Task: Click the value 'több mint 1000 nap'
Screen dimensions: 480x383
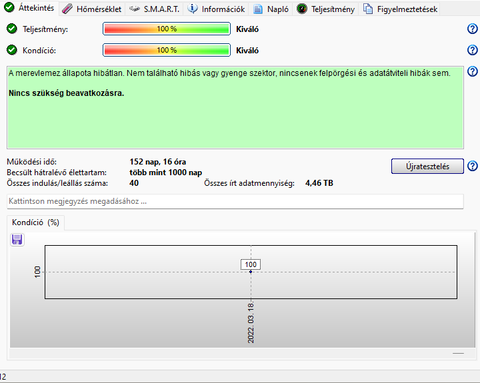Action: tap(166, 172)
